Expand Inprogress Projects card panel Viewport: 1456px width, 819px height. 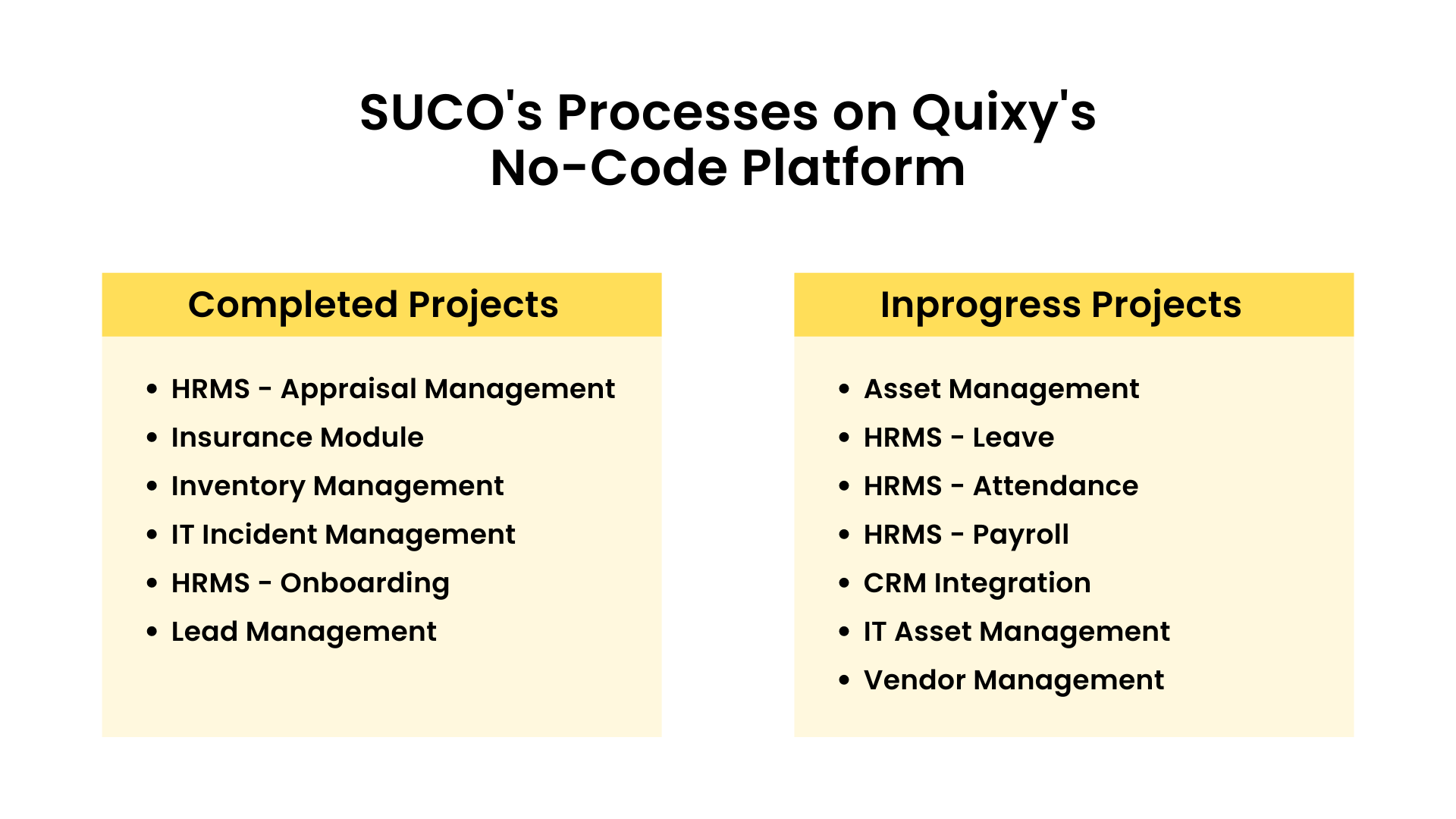(1074, 304)
